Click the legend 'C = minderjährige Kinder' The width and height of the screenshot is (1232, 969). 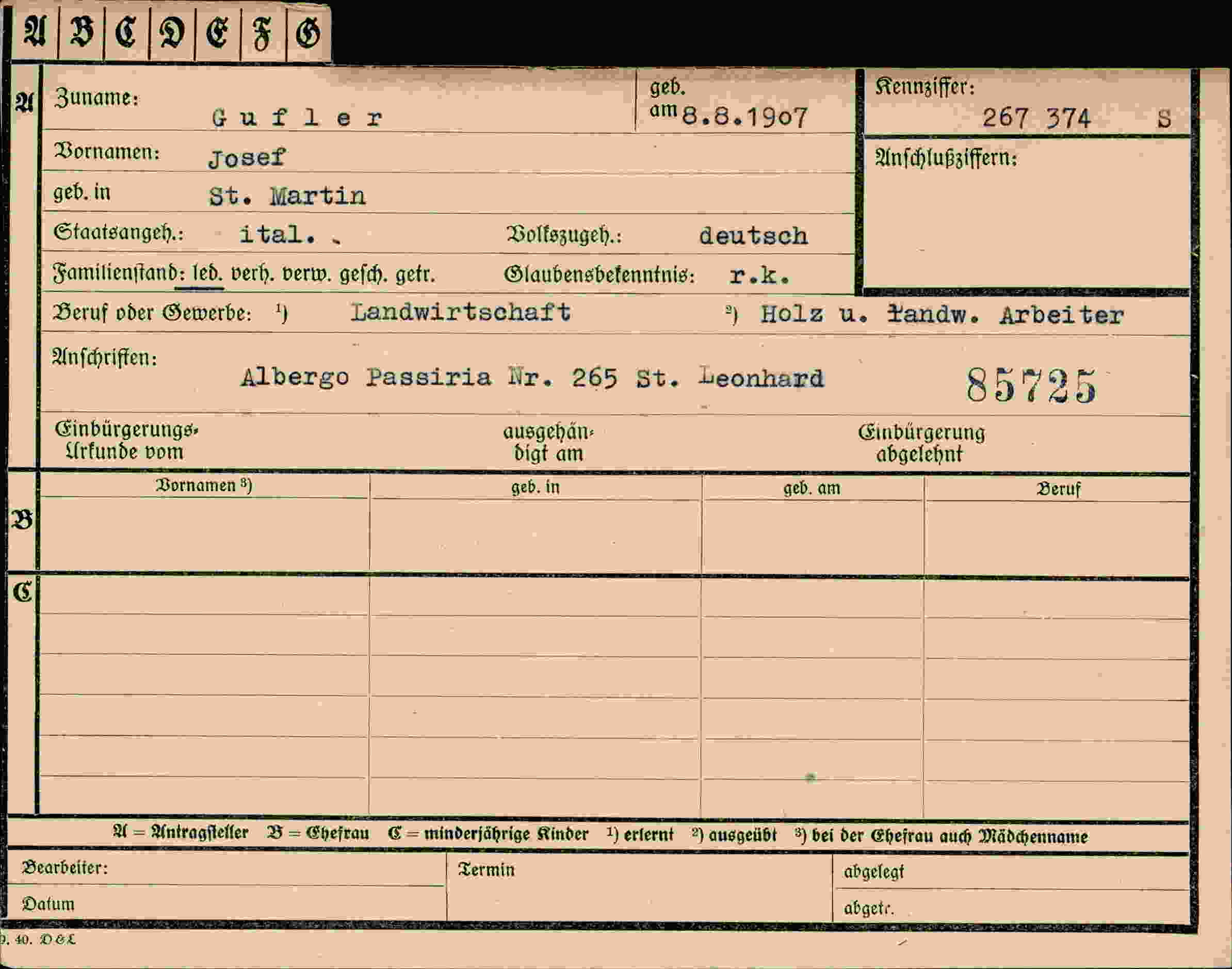pos(488,834)
